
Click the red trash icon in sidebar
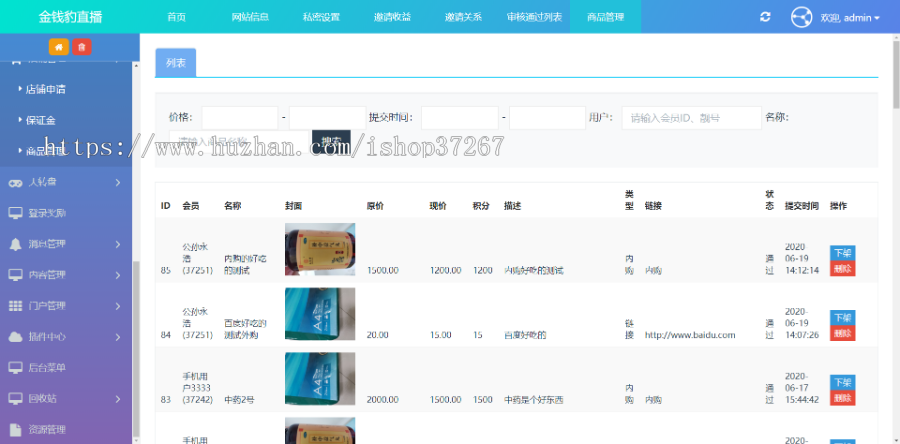[x=82, y=47]
